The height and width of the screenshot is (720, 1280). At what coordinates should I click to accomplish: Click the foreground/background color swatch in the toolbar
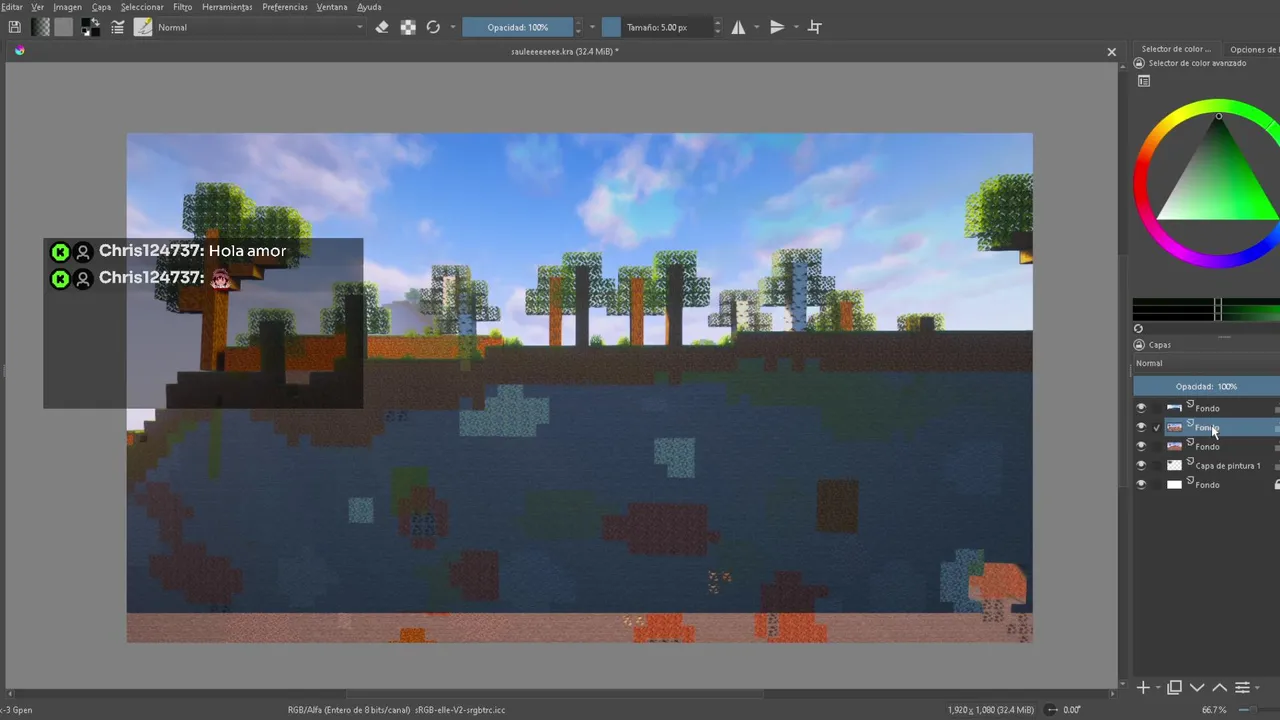[90, 27]
